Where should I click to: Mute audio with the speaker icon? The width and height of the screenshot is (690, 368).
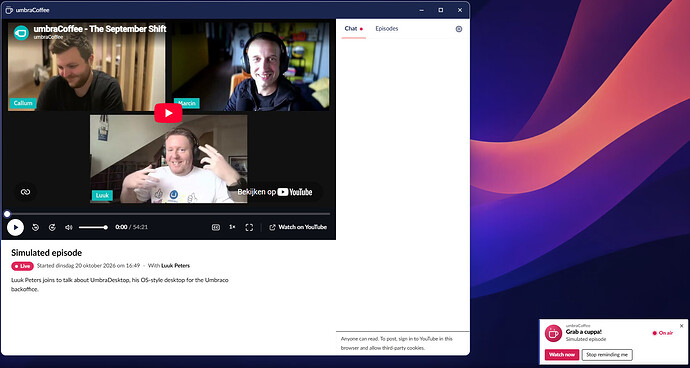[69, 228]
